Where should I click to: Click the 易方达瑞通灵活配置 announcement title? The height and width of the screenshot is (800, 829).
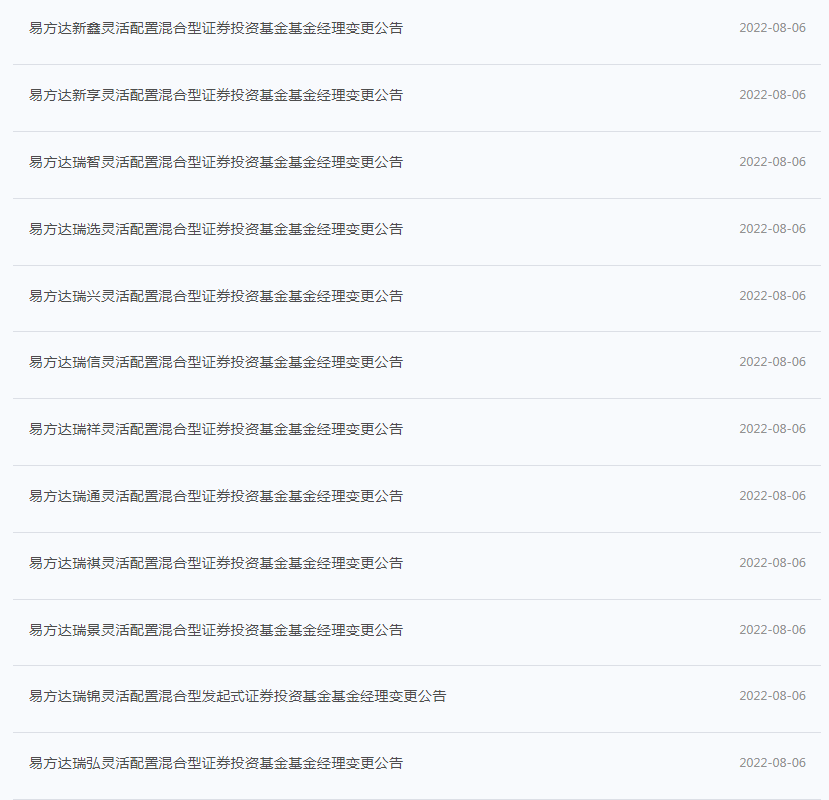[216, 496]
